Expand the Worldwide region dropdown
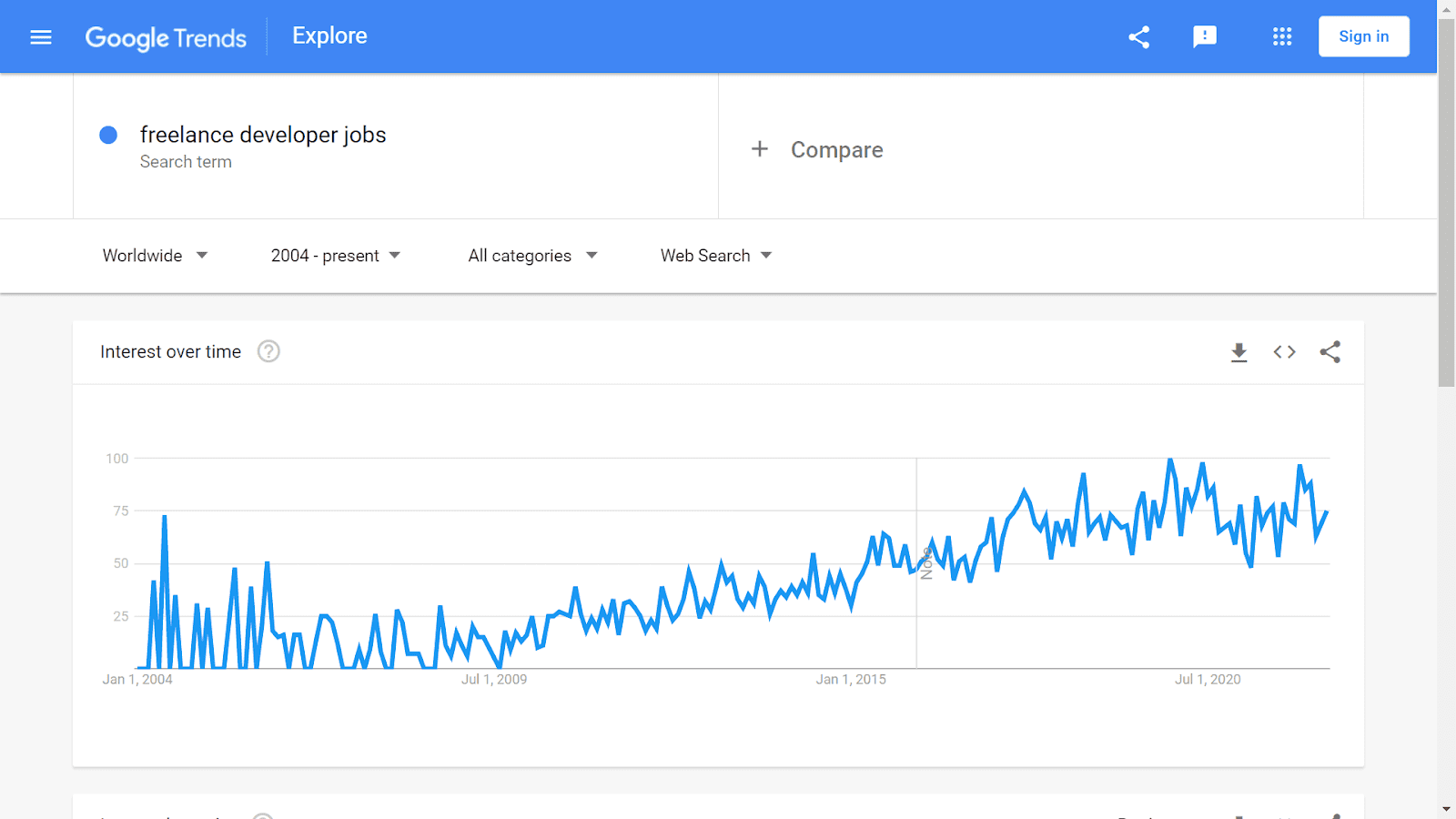 point(155,256)
